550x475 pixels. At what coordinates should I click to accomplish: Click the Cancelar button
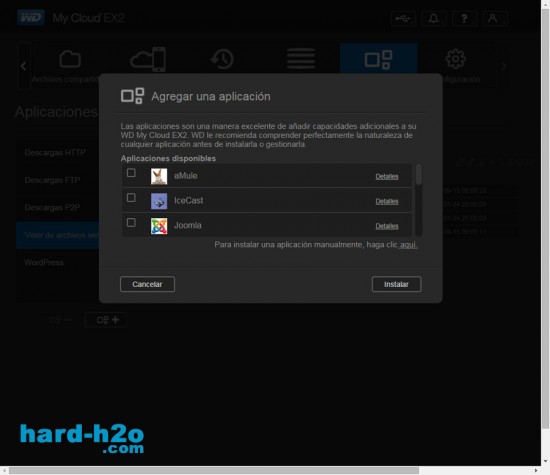click(147, 284)
